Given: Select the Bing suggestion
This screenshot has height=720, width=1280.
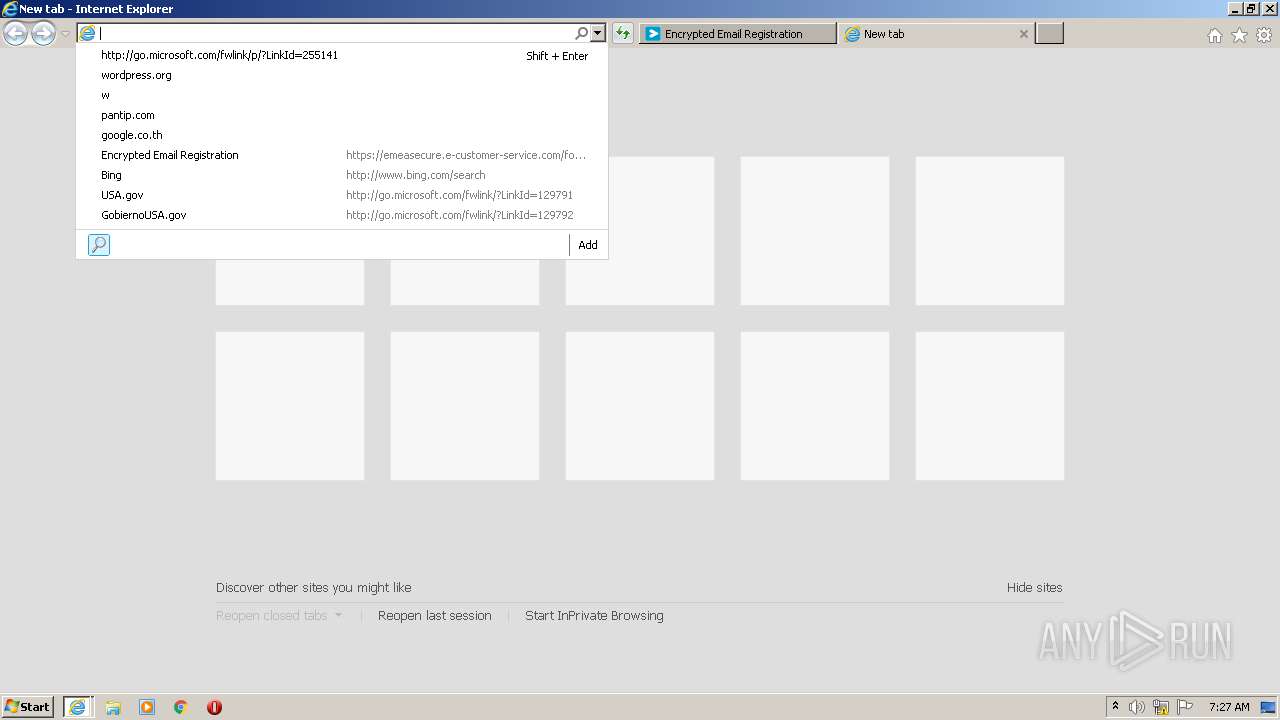Looking at the screenshot, I should coord(342,175).
